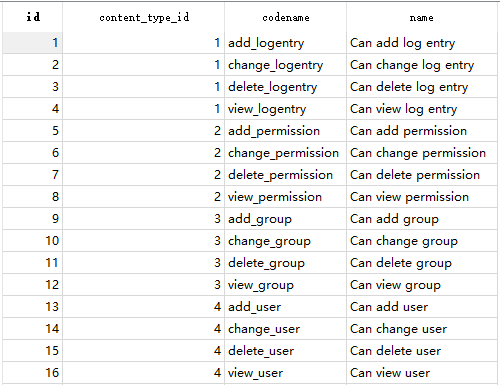Select the Can delete user cell
This screenshot has height=385, width=500.
(422, 351)
